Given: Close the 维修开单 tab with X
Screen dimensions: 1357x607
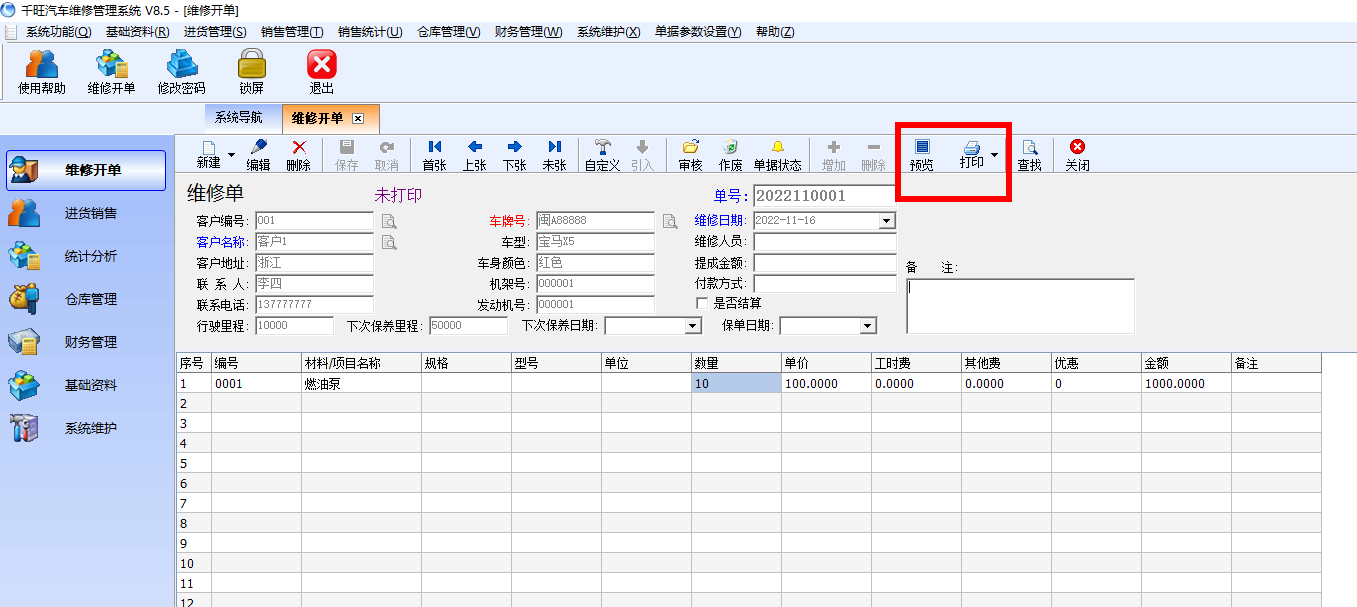Looking at the screenshot, I should (x=358, y=118).
